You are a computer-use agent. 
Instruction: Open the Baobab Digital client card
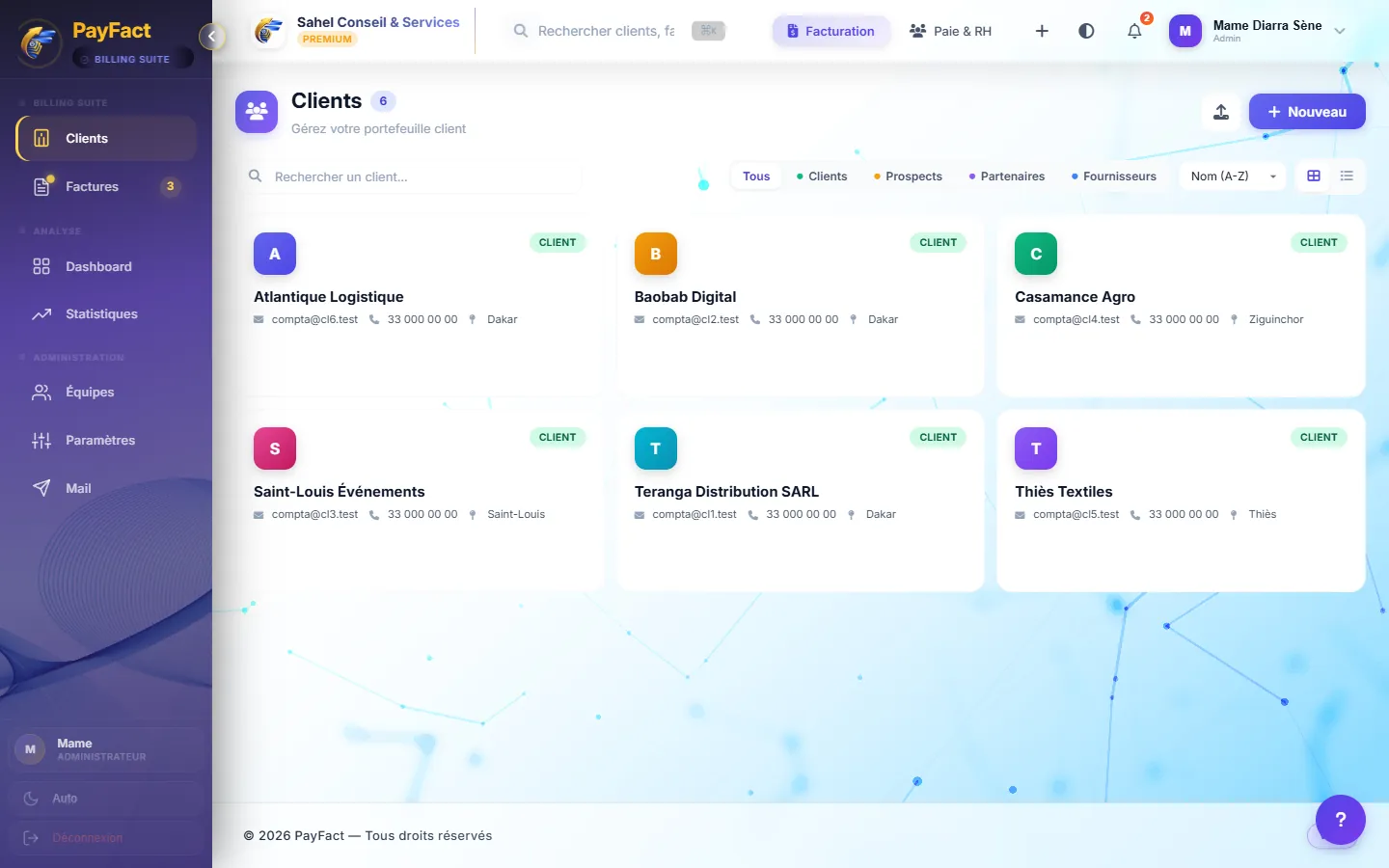pyautogui.click(x=801, y=305)
